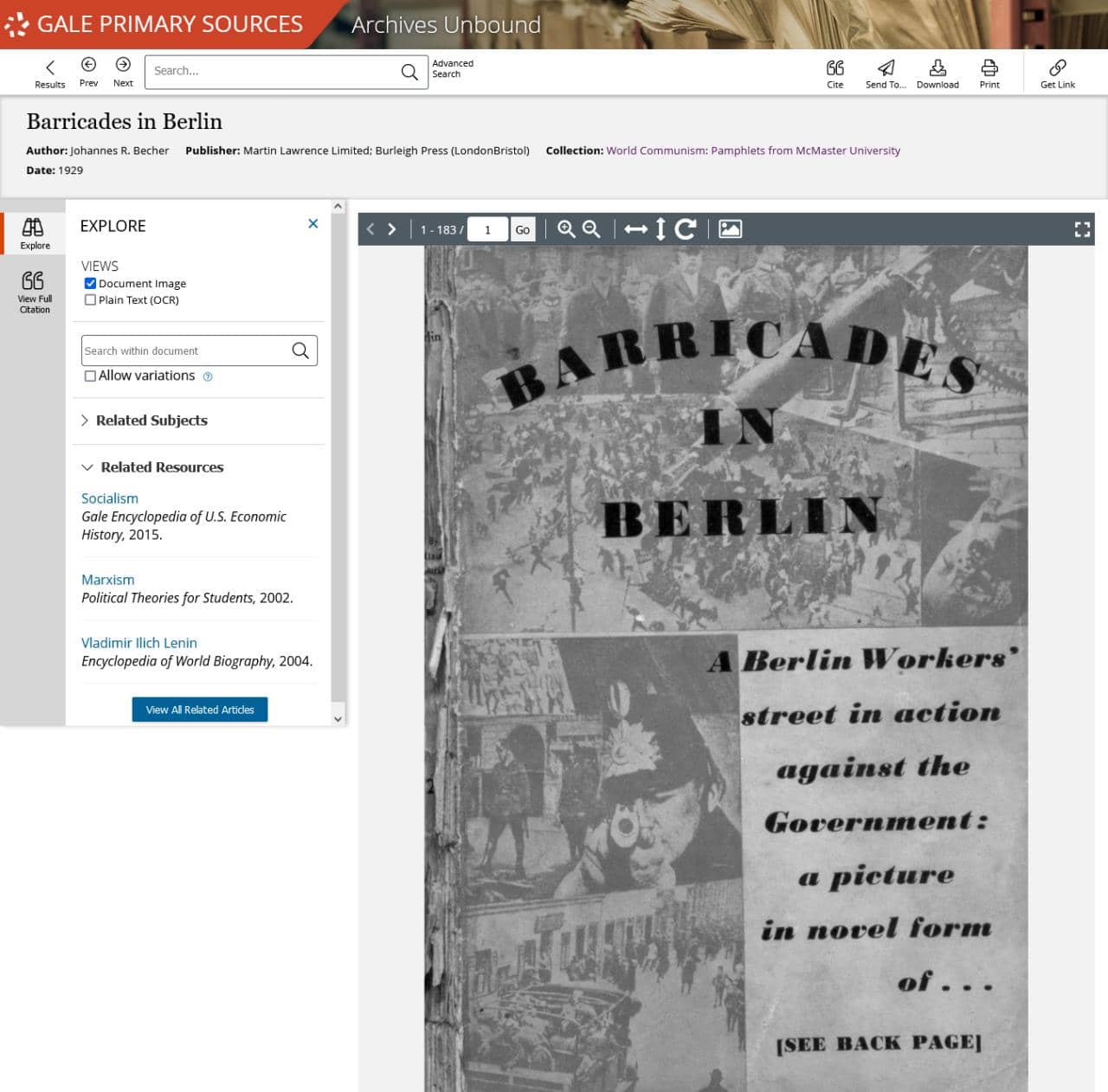The width and height of the screenshot is (1108, 1092).
Task: Open the Marxism related article
Action: tap(107, 580)
